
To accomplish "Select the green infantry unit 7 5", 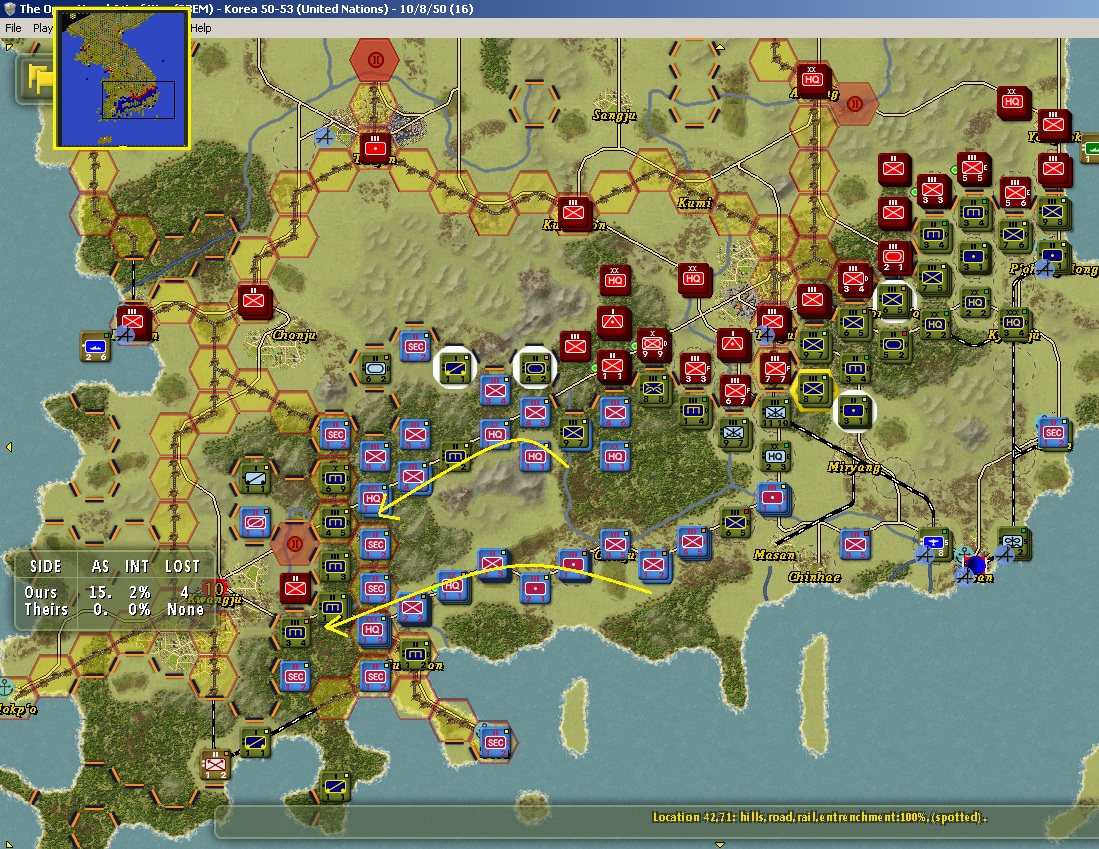I will pyautogui.click(x=932, y=278).
